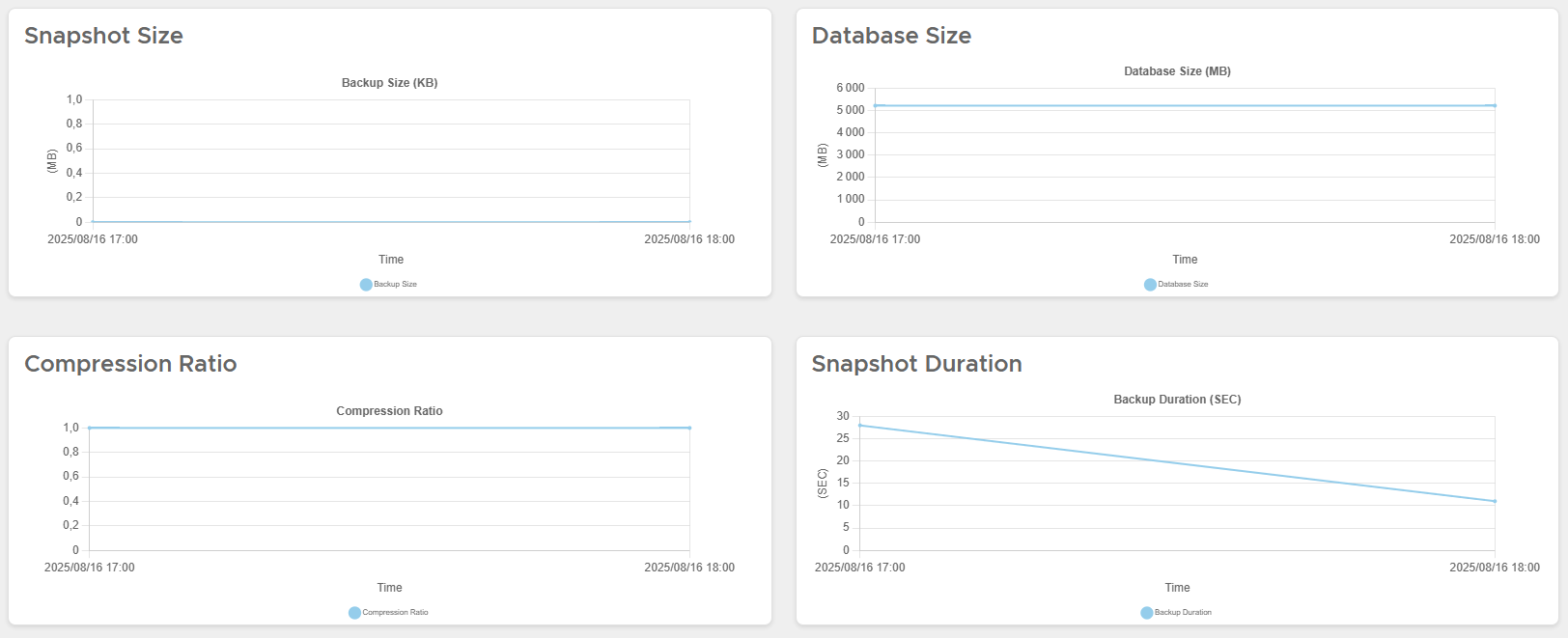Toggle the Compression Ratio legend text label

[x=396, y=613]
